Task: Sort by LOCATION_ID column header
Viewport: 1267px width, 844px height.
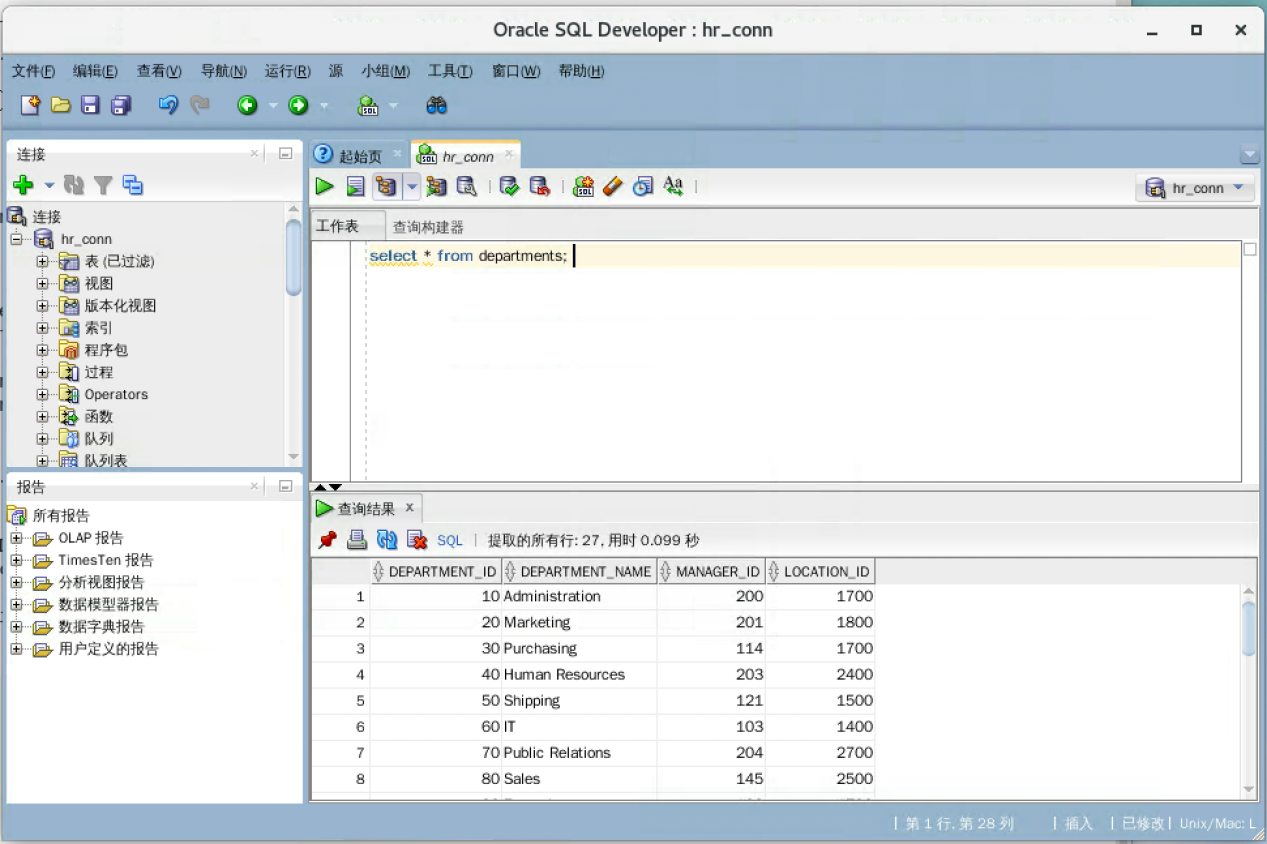Action: point(820,572)
